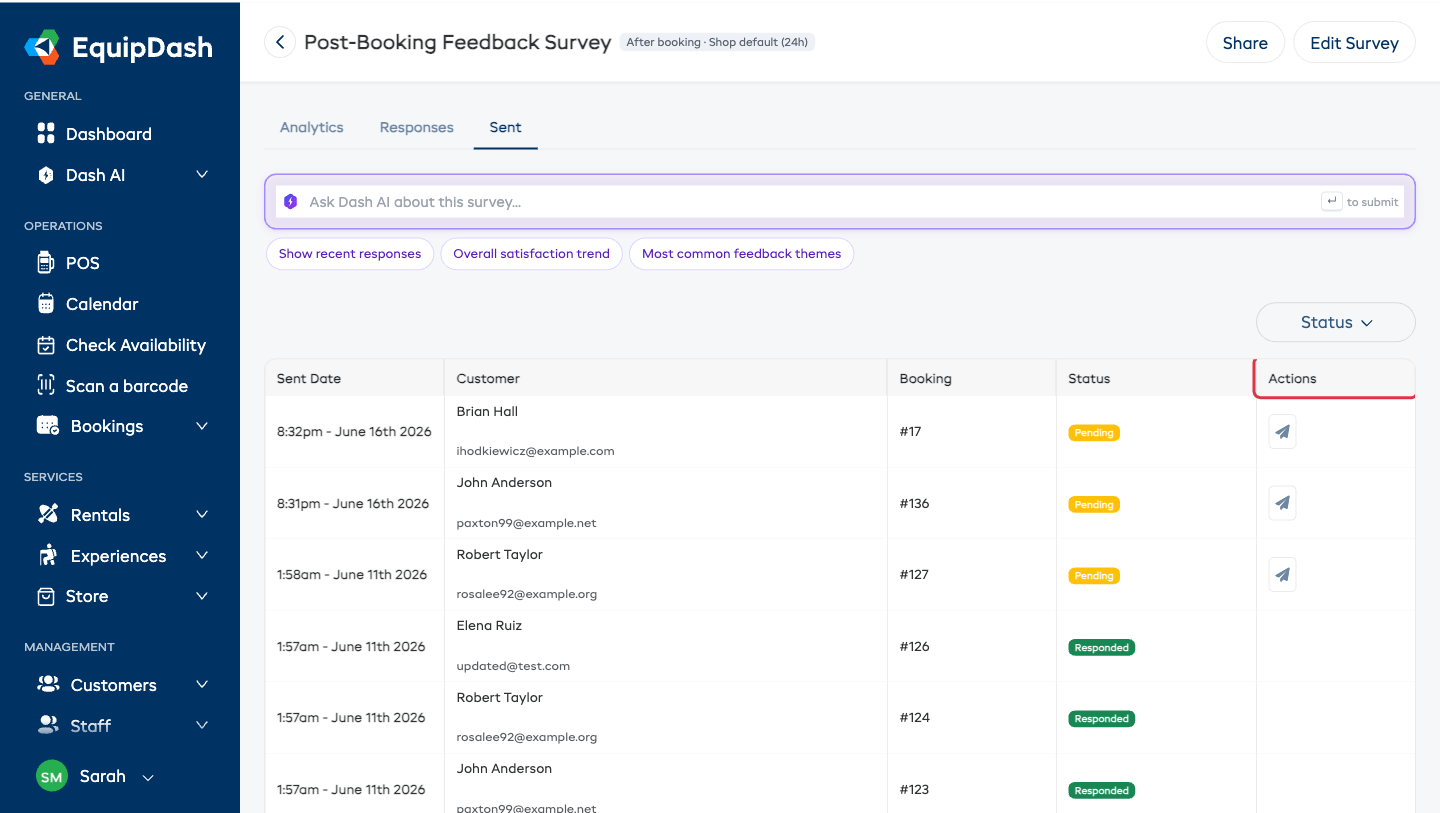Click the Dash AI icon in the ask field
Screen dimensions: 1440x813
click(291, 202)
